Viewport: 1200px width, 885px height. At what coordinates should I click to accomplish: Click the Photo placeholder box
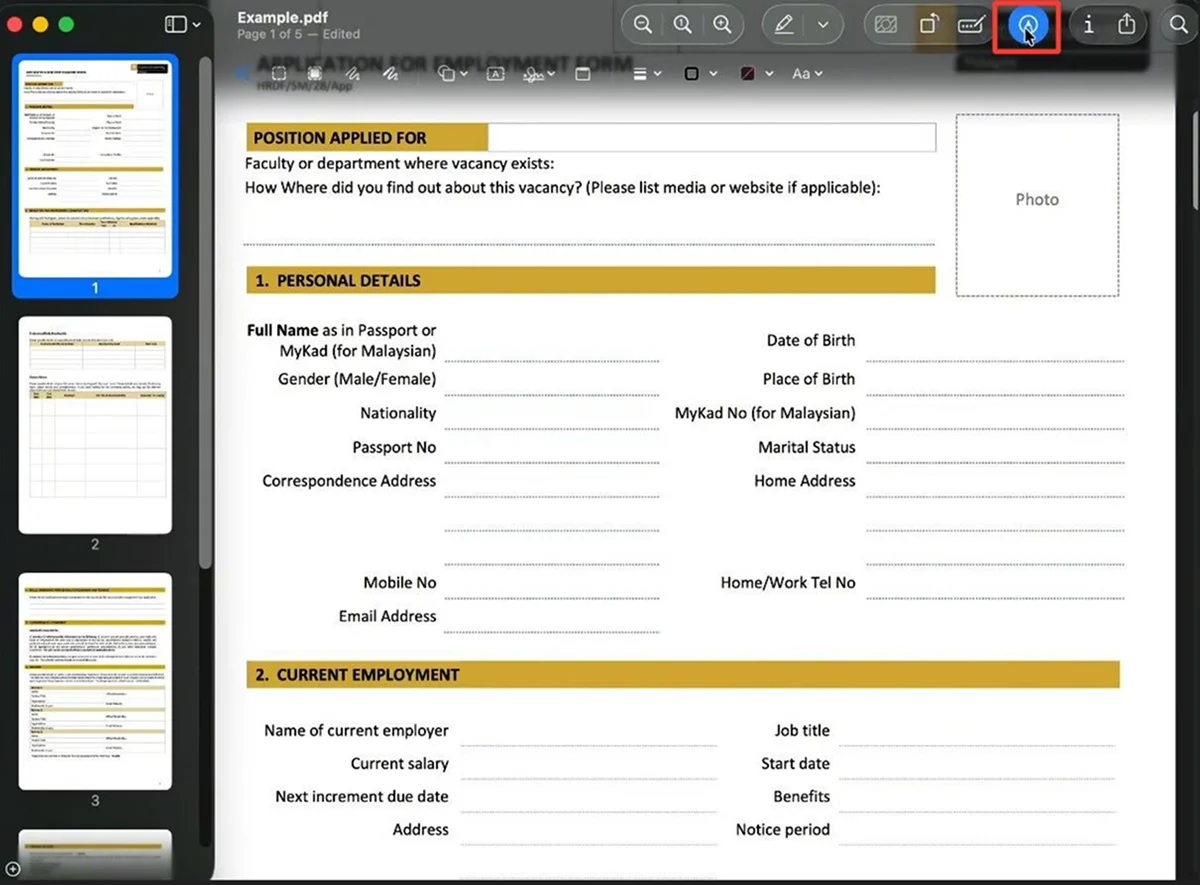click(x=1037, y=205)
